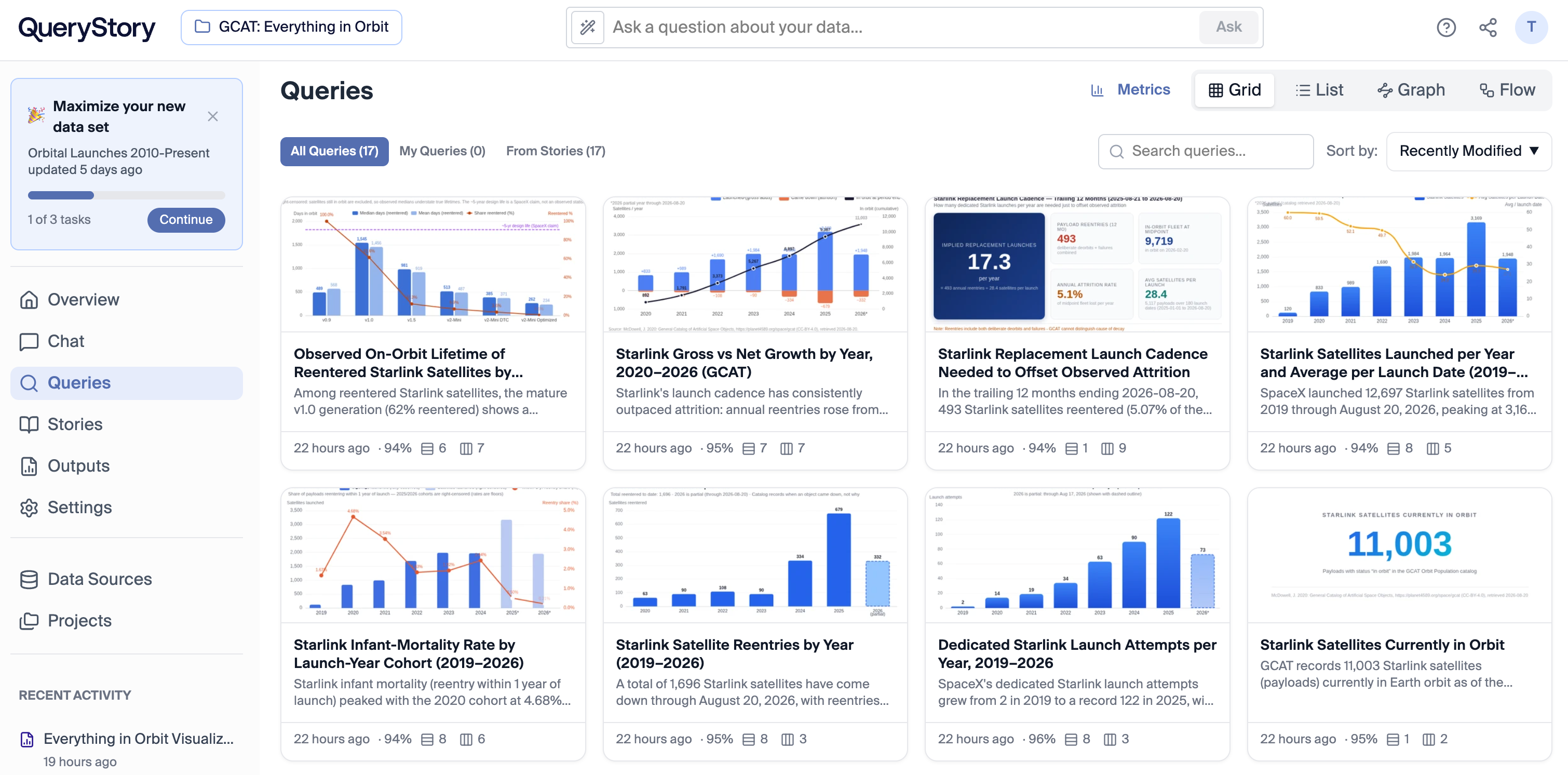The width and height of the screenshot is (1568, 775).
Task: Open the help question mark icon
Action: [x=1445, y=28]
